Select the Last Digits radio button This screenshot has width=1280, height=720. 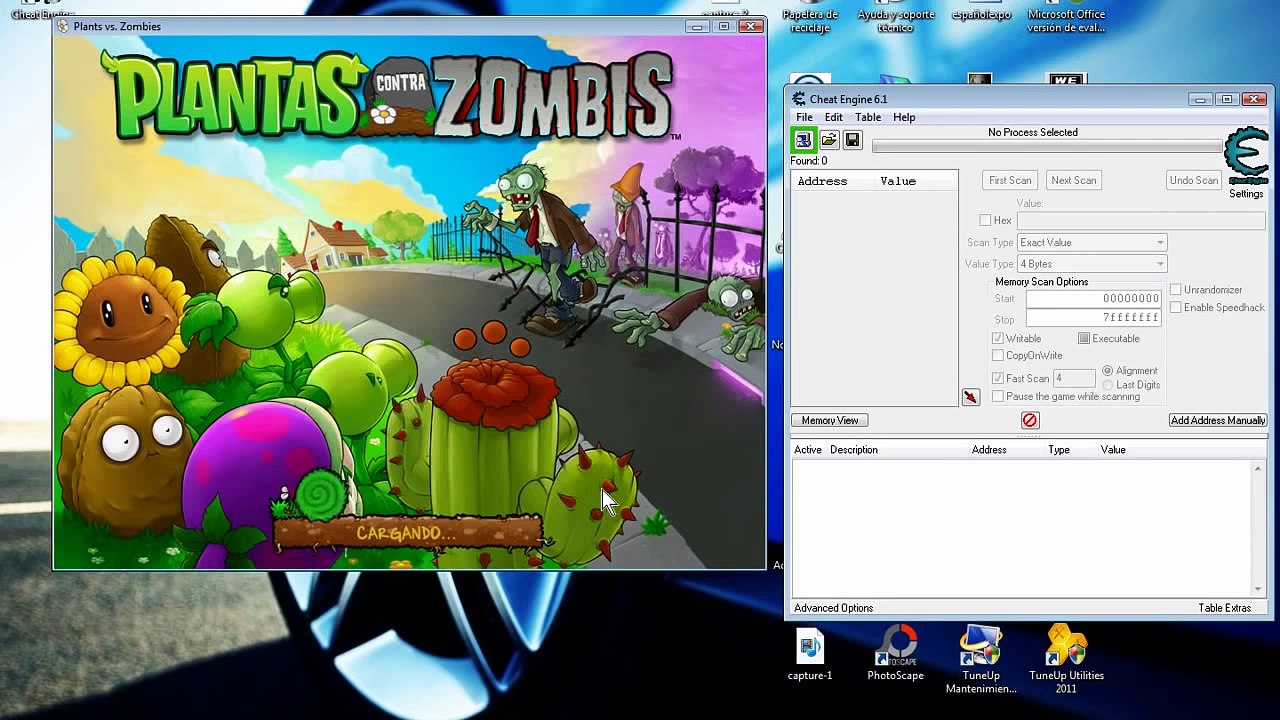point(1107,385)
